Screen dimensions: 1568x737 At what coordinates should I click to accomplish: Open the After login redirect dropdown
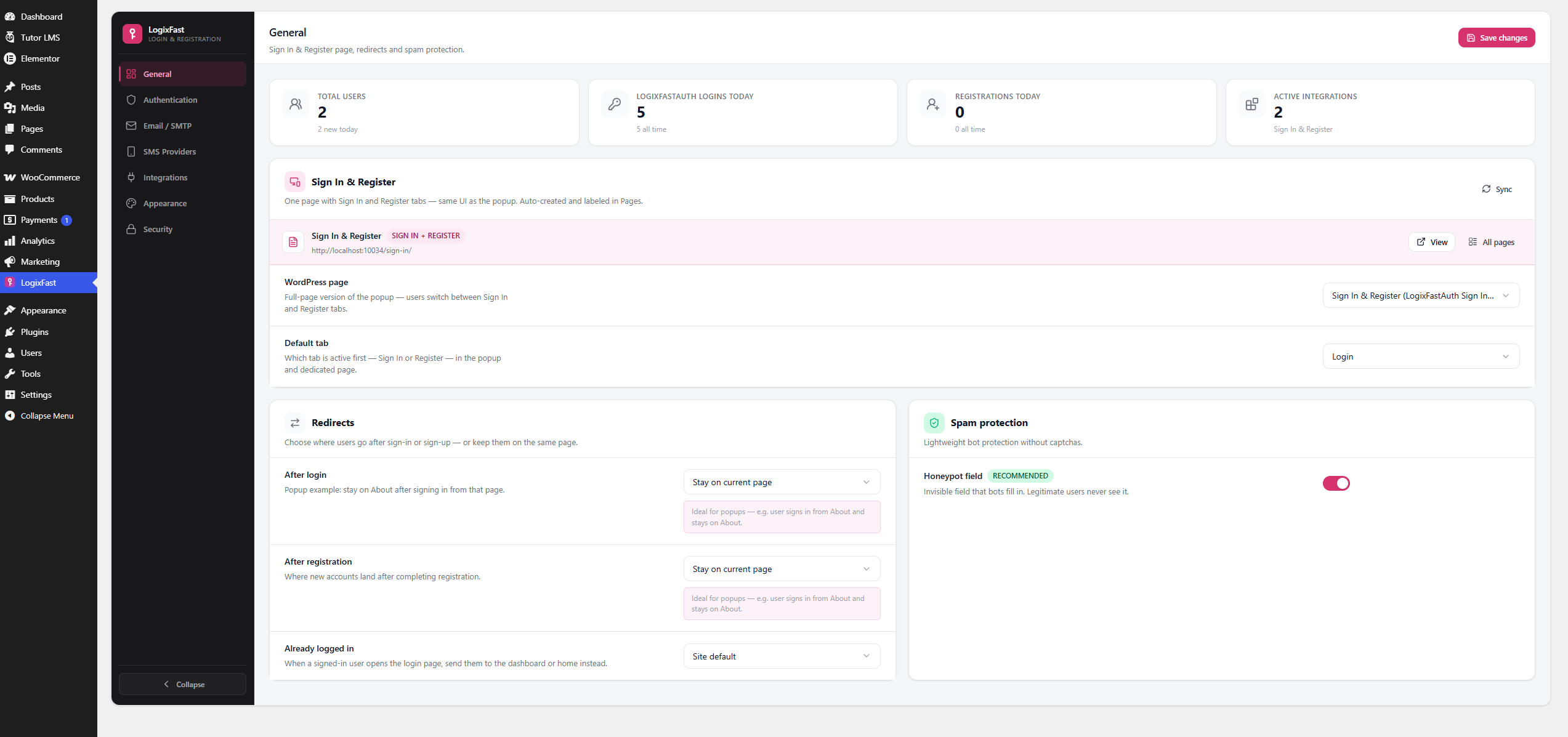(782, 482)
